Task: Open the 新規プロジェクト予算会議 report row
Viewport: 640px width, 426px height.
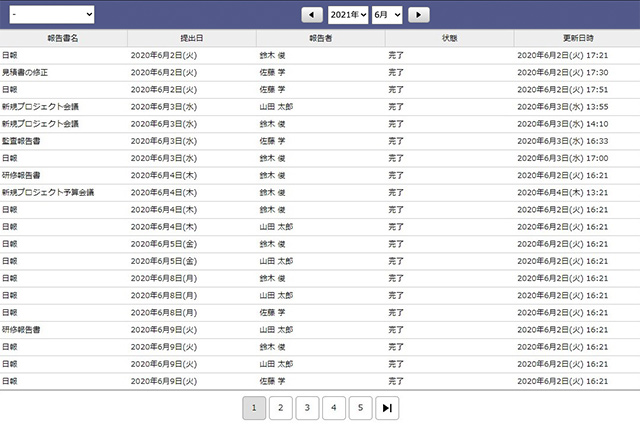Action: tap(320, 193)
